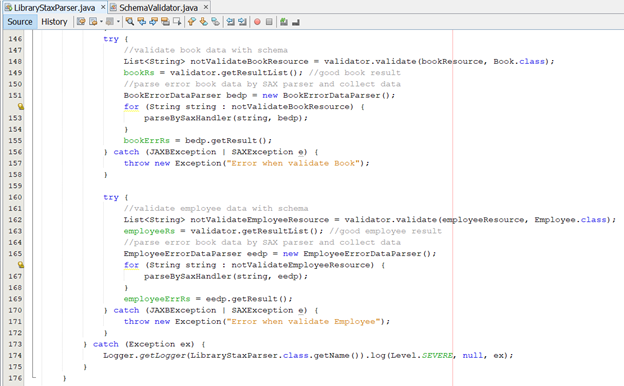Viewport: 624px width, 386px height.
Task: Click "Logger.getLogger" on line 174
Action: pos(144,356)
